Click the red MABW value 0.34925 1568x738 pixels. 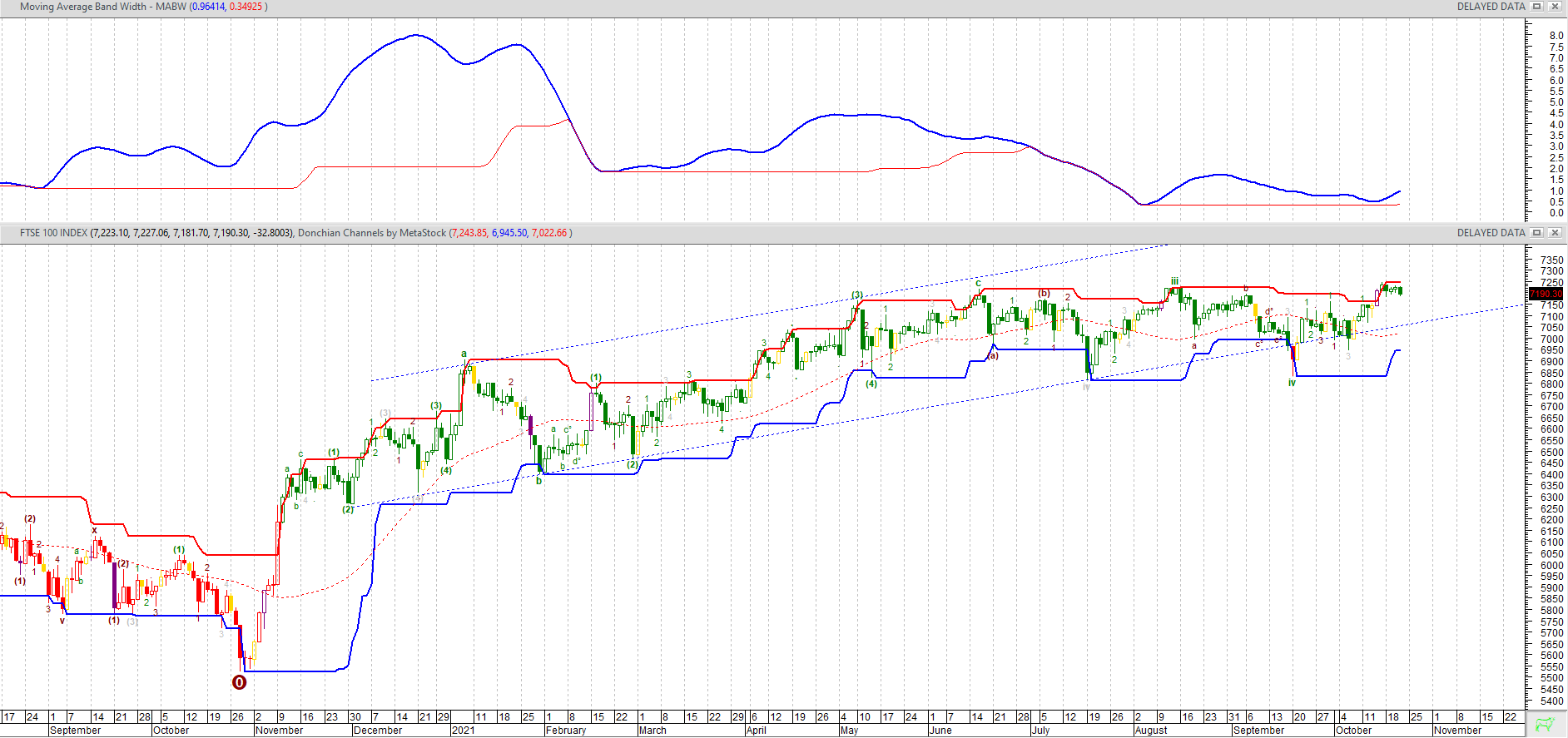click(246, 7)
